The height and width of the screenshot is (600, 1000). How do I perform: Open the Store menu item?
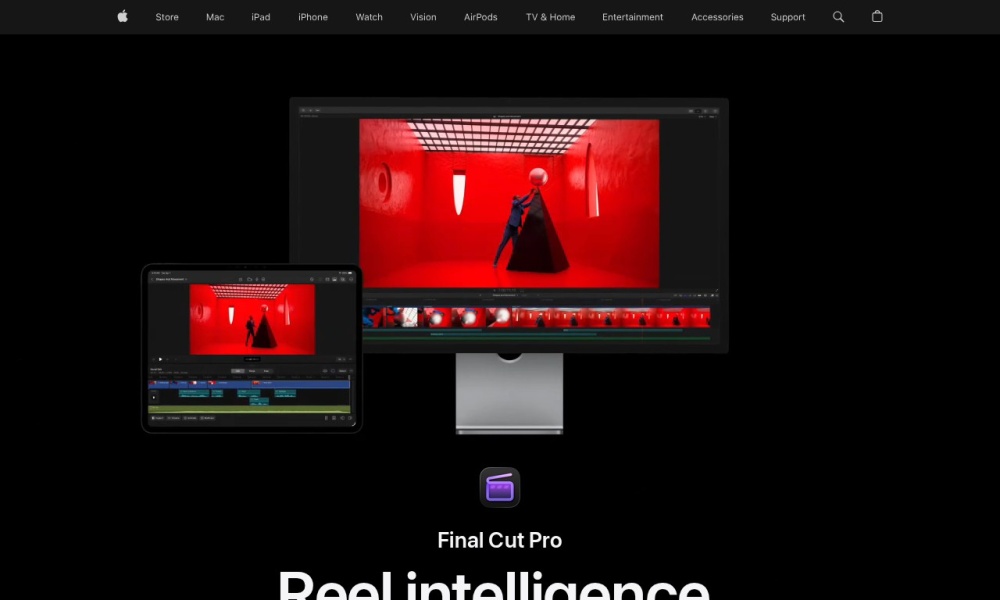point(167,17)
